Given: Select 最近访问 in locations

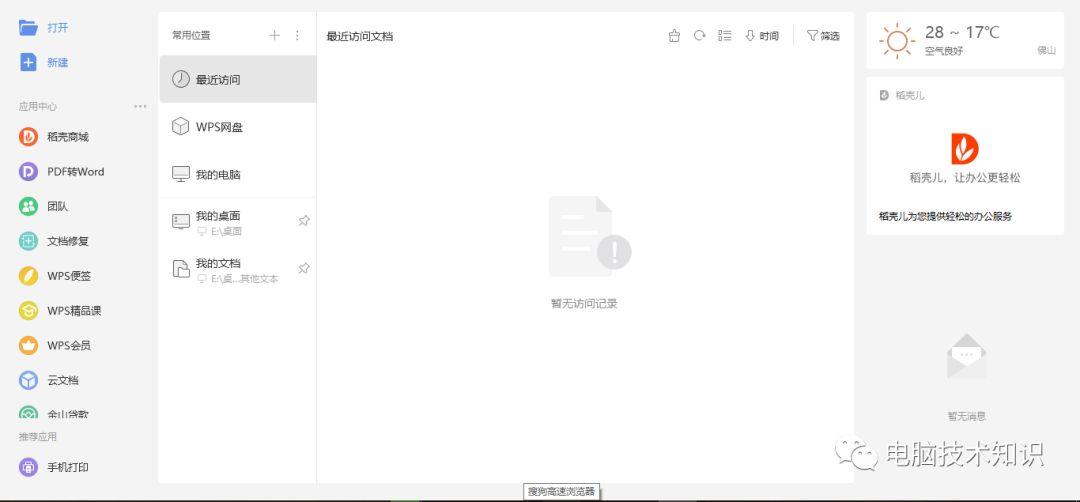Looking at the screenshot, I should click(238, 79).
